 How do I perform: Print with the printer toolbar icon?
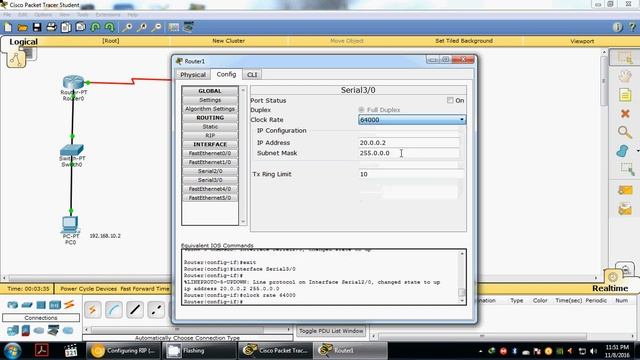pos(51,27)
